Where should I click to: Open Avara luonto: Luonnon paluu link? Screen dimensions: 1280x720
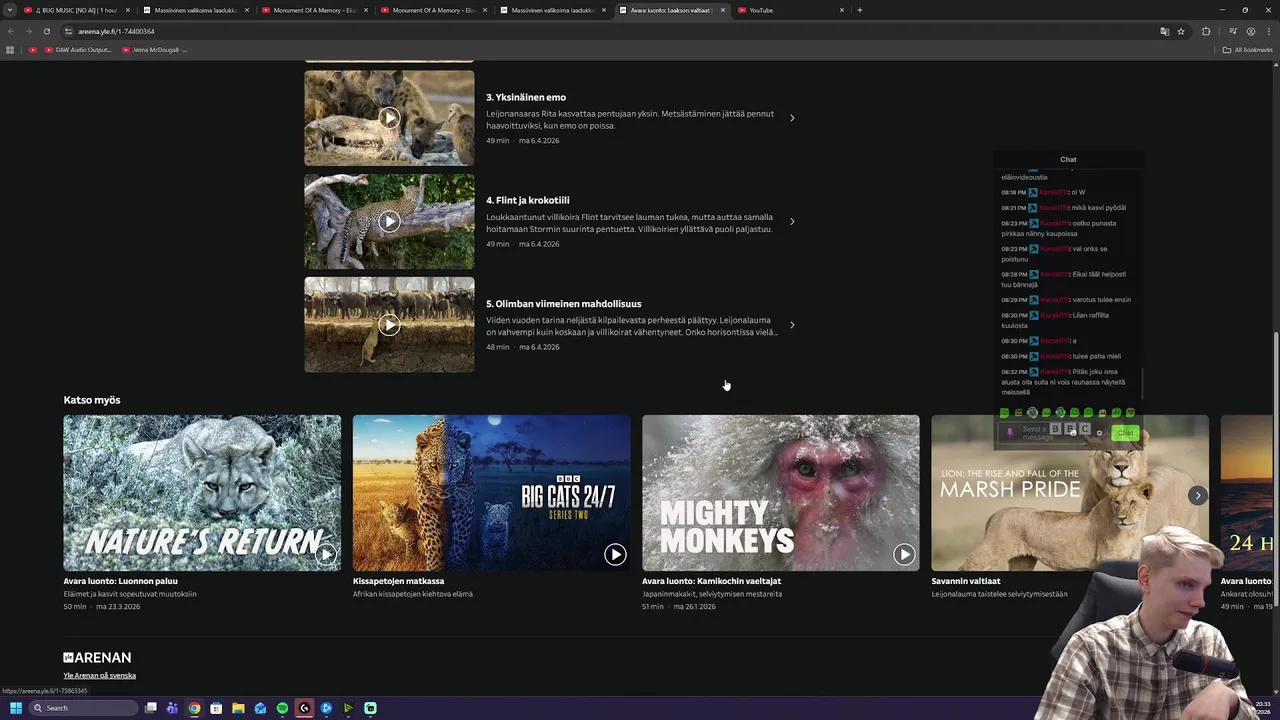coord(121,581)
